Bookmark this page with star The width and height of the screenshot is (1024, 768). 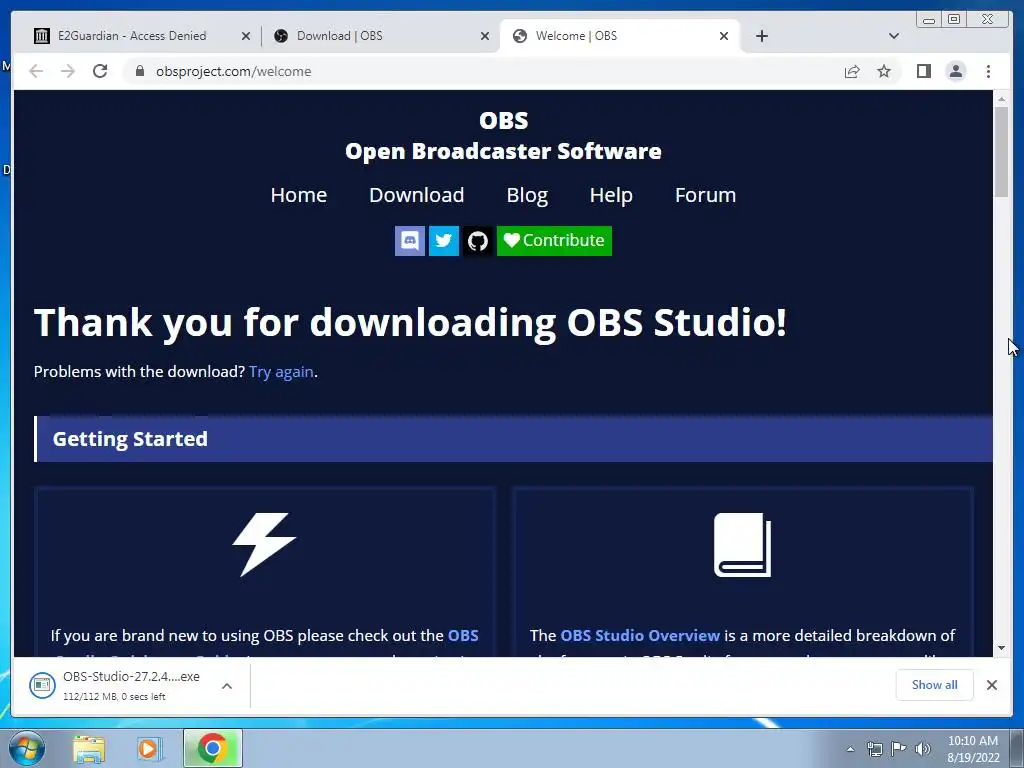(x=884, y=71)
